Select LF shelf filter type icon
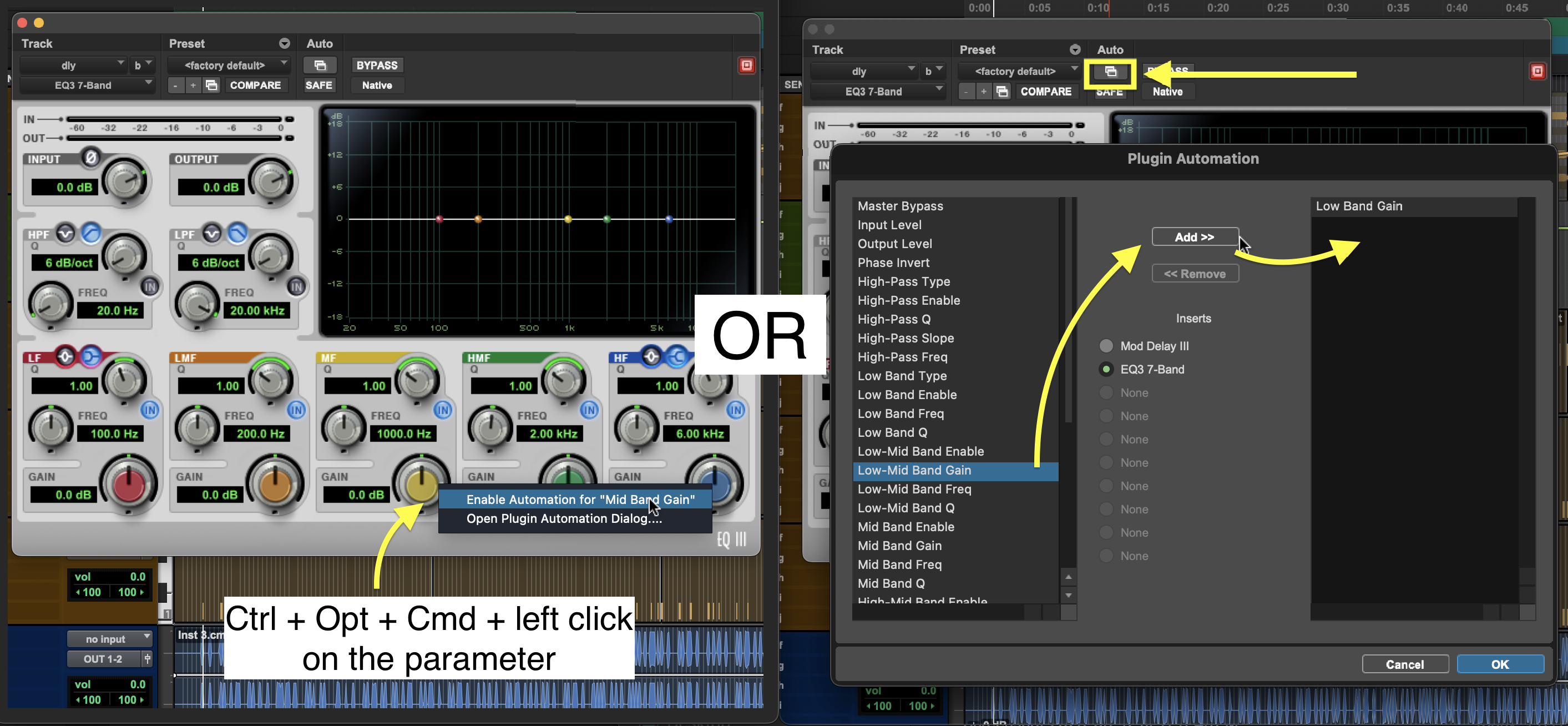Image resolution: width=1568 pixels, height=726 pixels. click(x=90, y=356)
